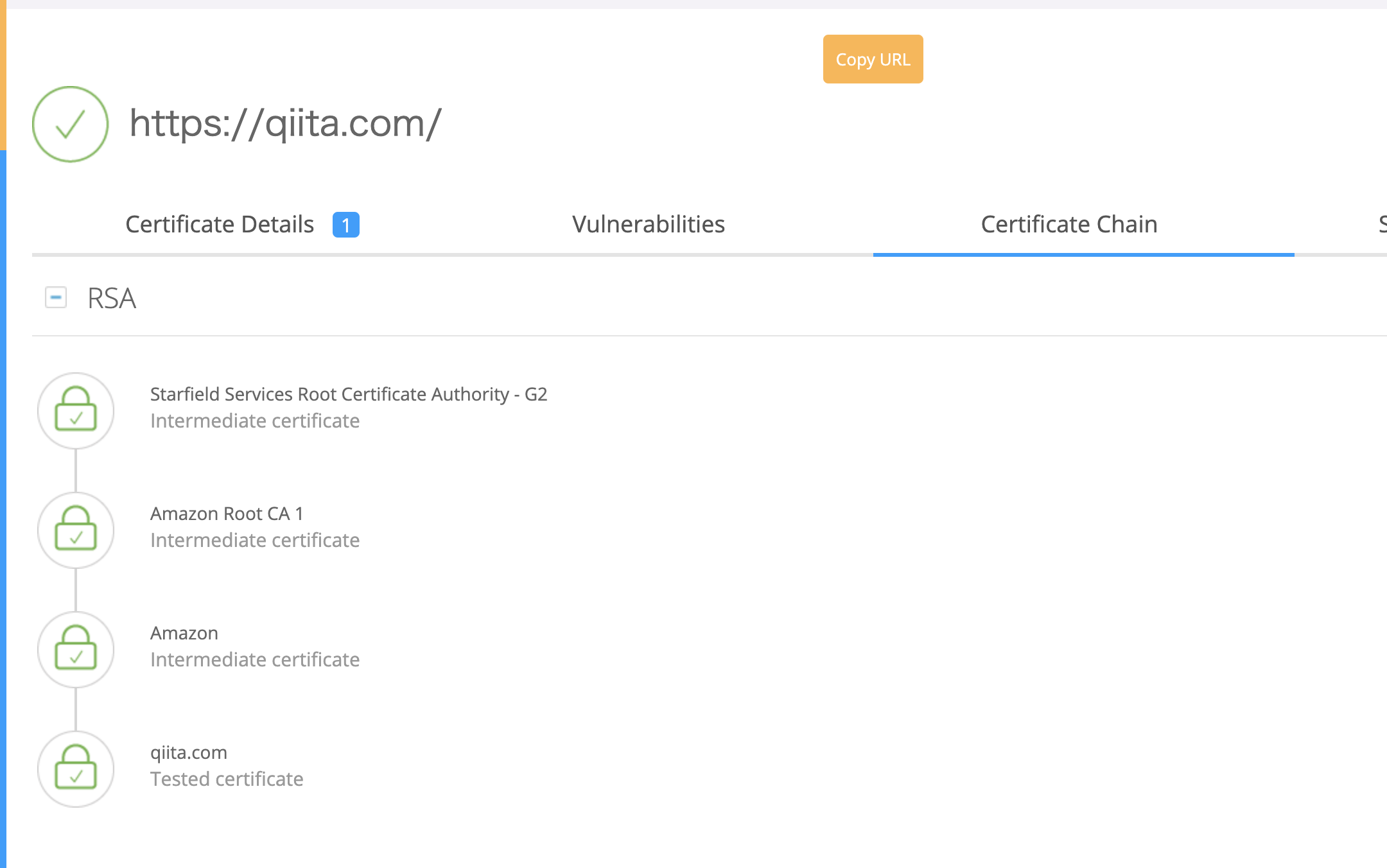Click Intermediate certificate label under Starfield
Viewport: 1387px width, 868px height.
(x=254, y=421)
